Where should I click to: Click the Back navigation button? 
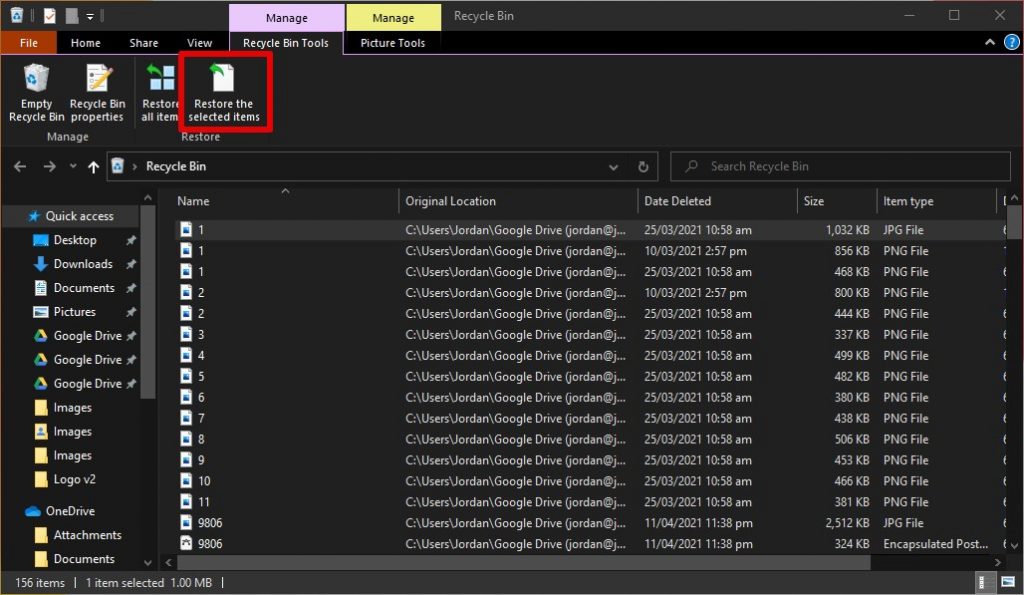point(19,166)
